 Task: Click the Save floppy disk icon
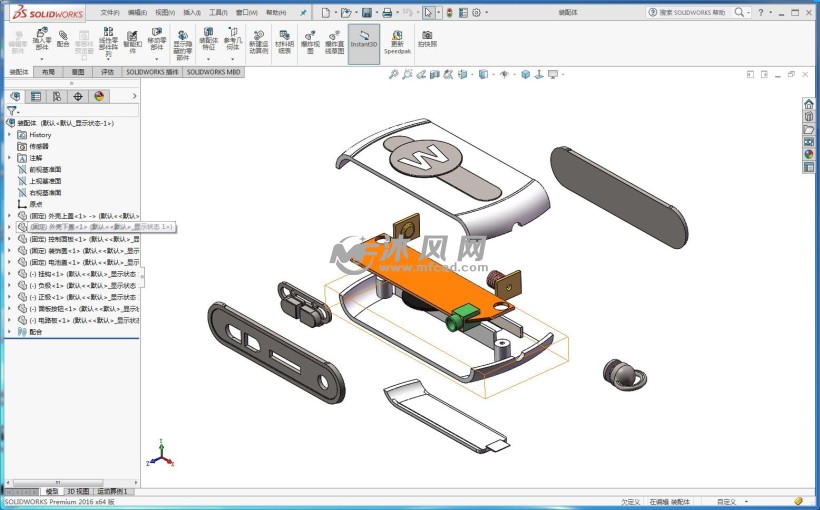[367, 13]
